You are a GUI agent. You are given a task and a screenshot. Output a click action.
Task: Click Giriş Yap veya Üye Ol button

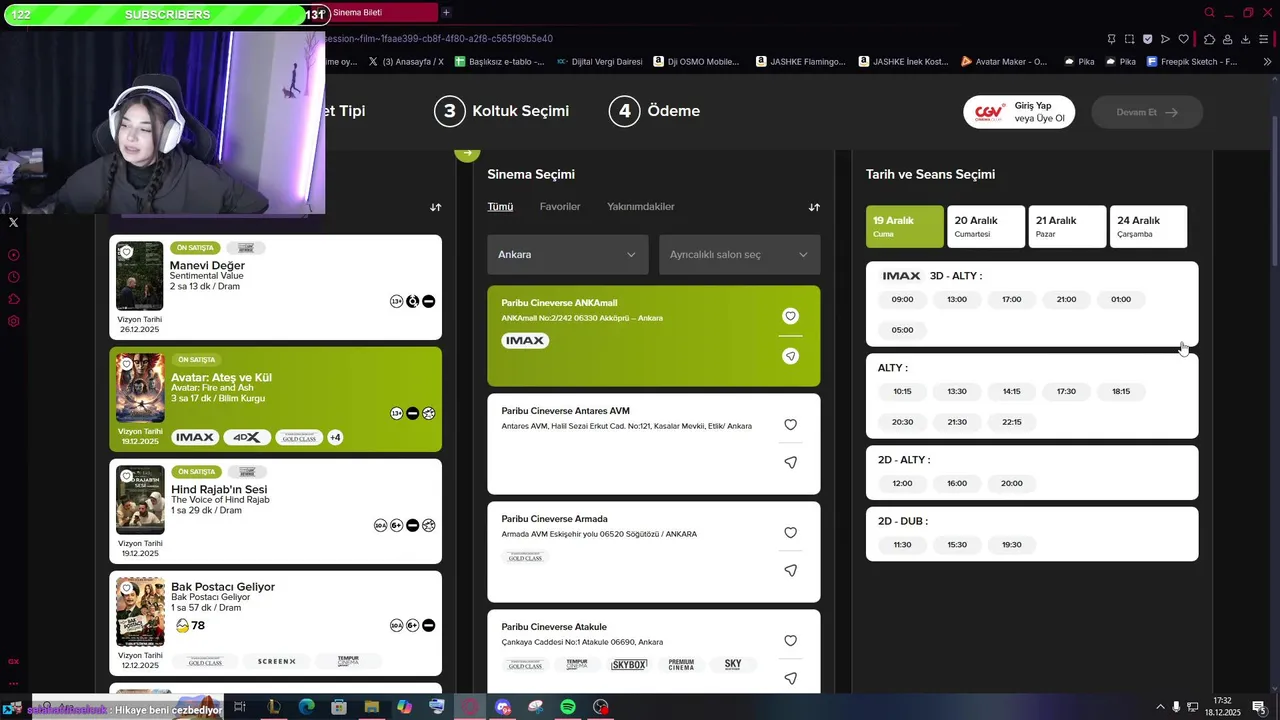point(1019,112)
